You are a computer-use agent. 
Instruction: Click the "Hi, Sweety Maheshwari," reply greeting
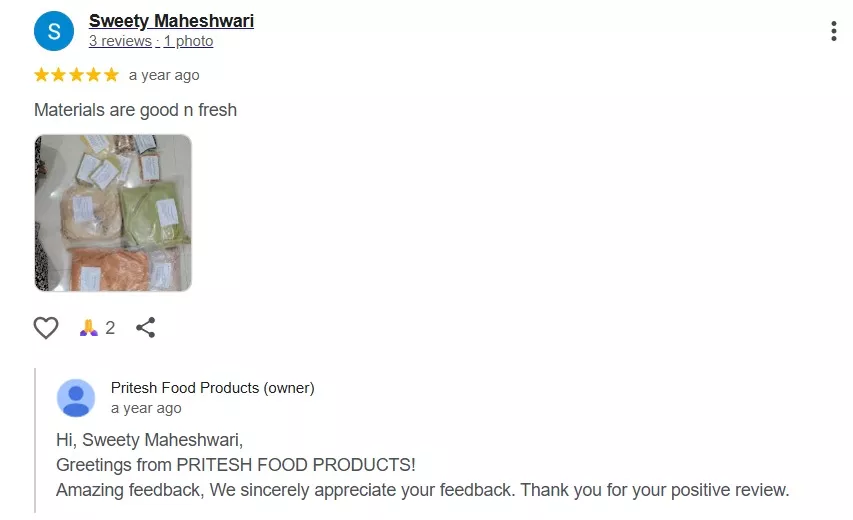[x=149, y=440]
